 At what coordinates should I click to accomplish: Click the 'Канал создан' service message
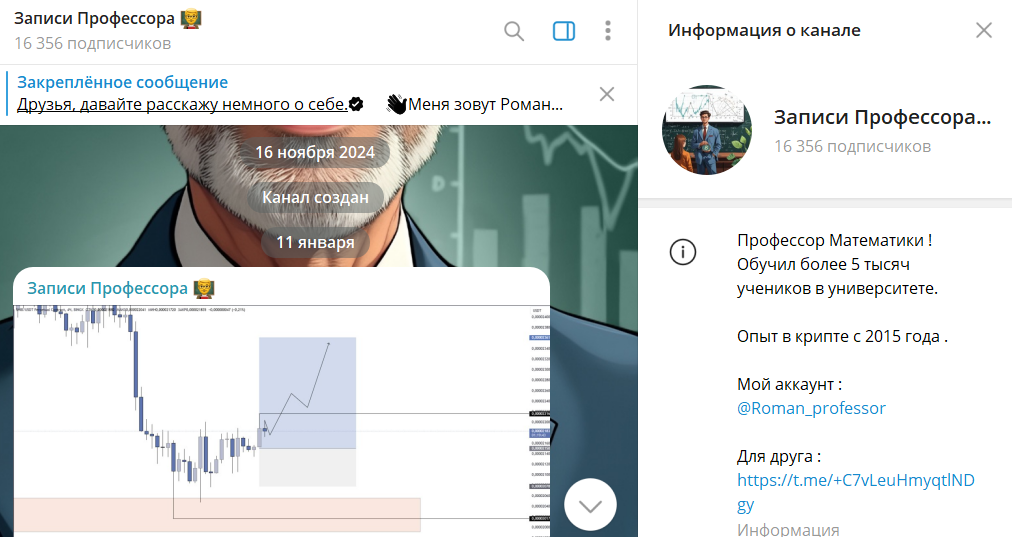(315, 198)
